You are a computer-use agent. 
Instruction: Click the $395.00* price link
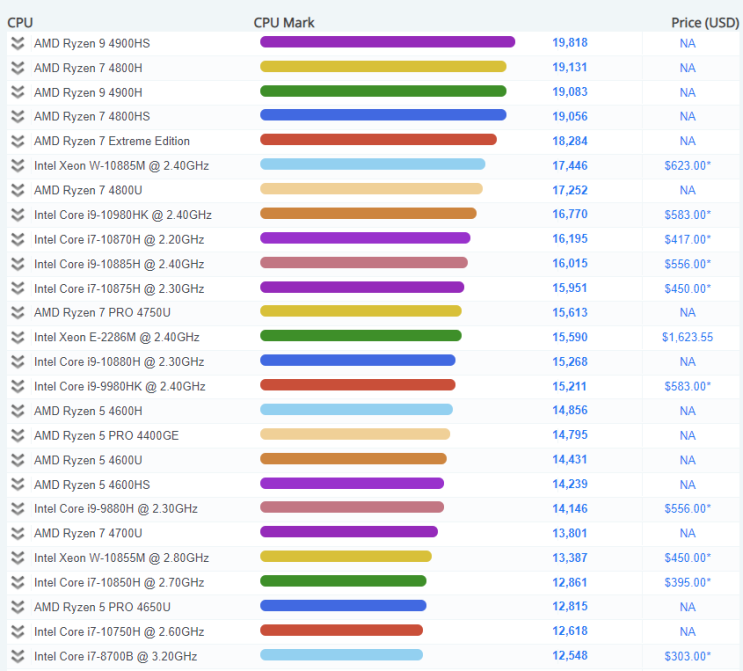point(688,582)
